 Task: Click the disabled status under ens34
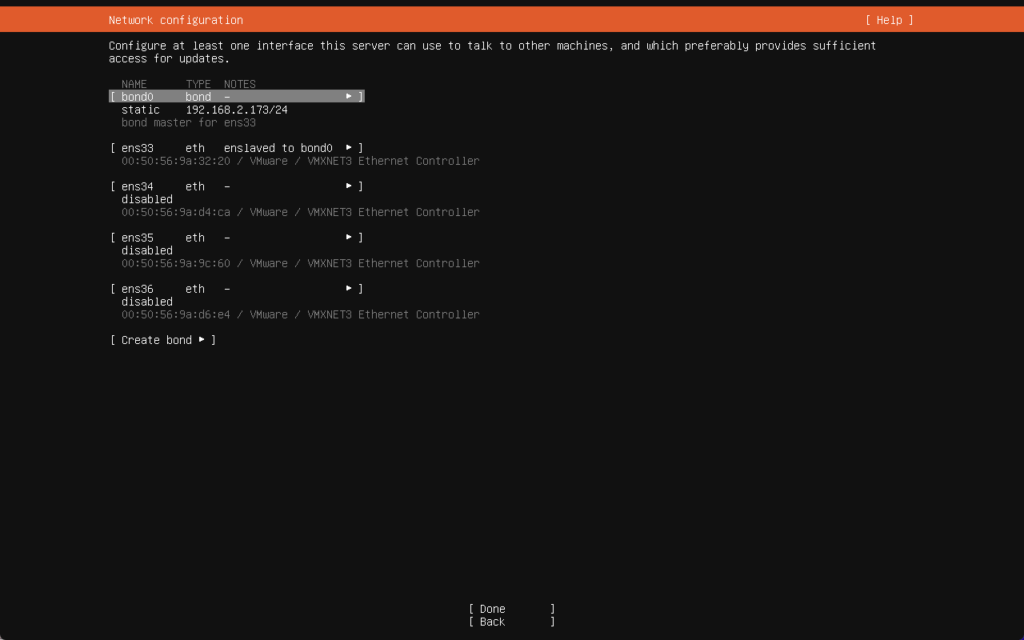(x=147, y=199)
